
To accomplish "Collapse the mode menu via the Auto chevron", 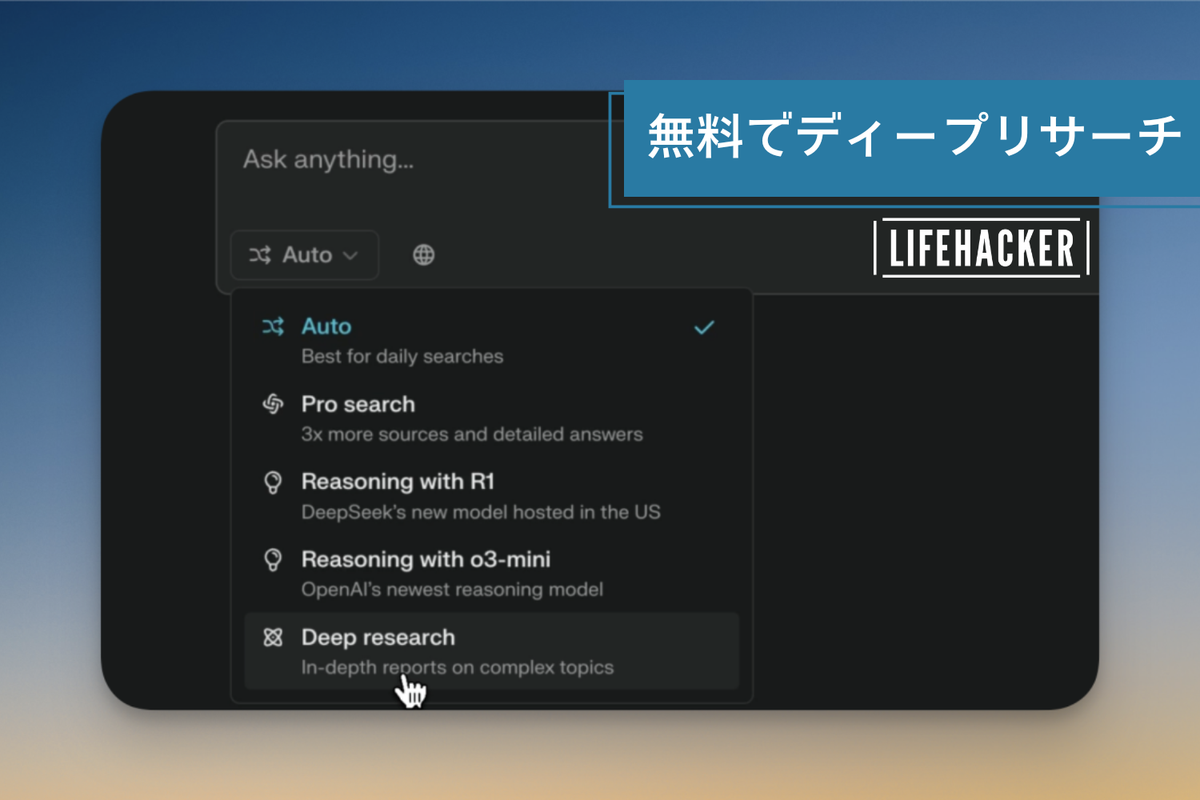I will click(350, 256).
